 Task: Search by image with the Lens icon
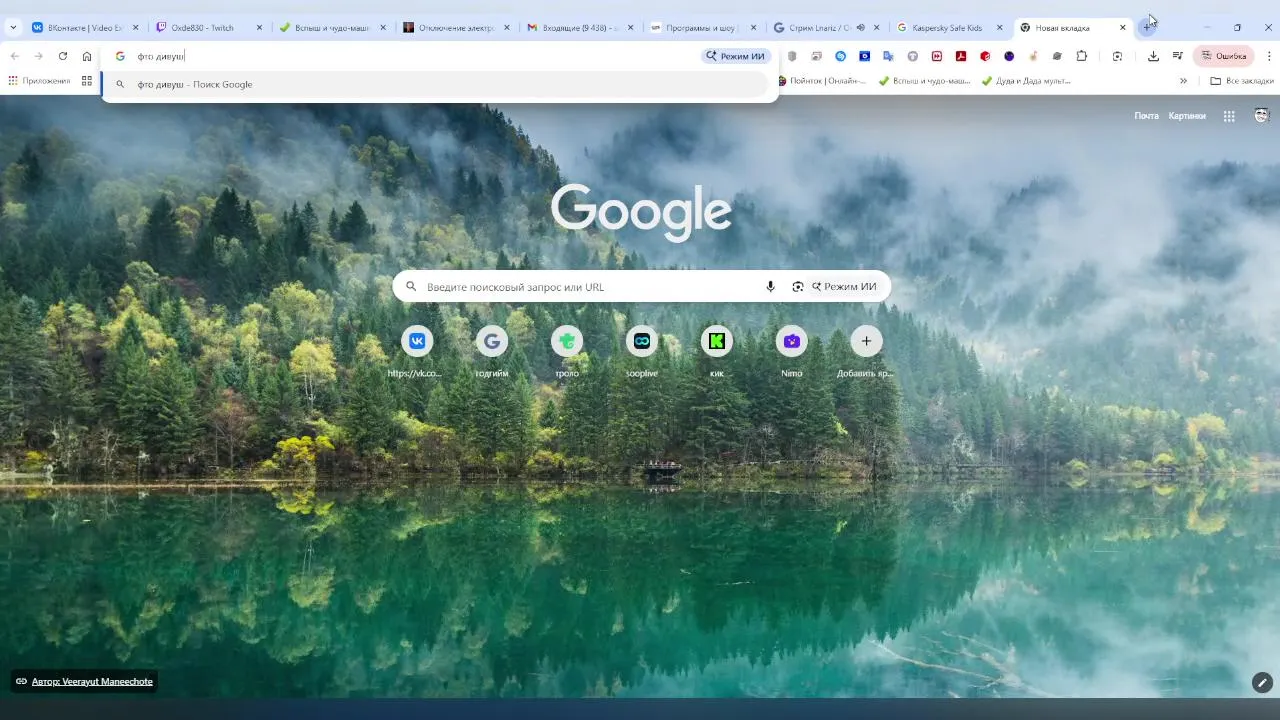click(x=797, y=287)
